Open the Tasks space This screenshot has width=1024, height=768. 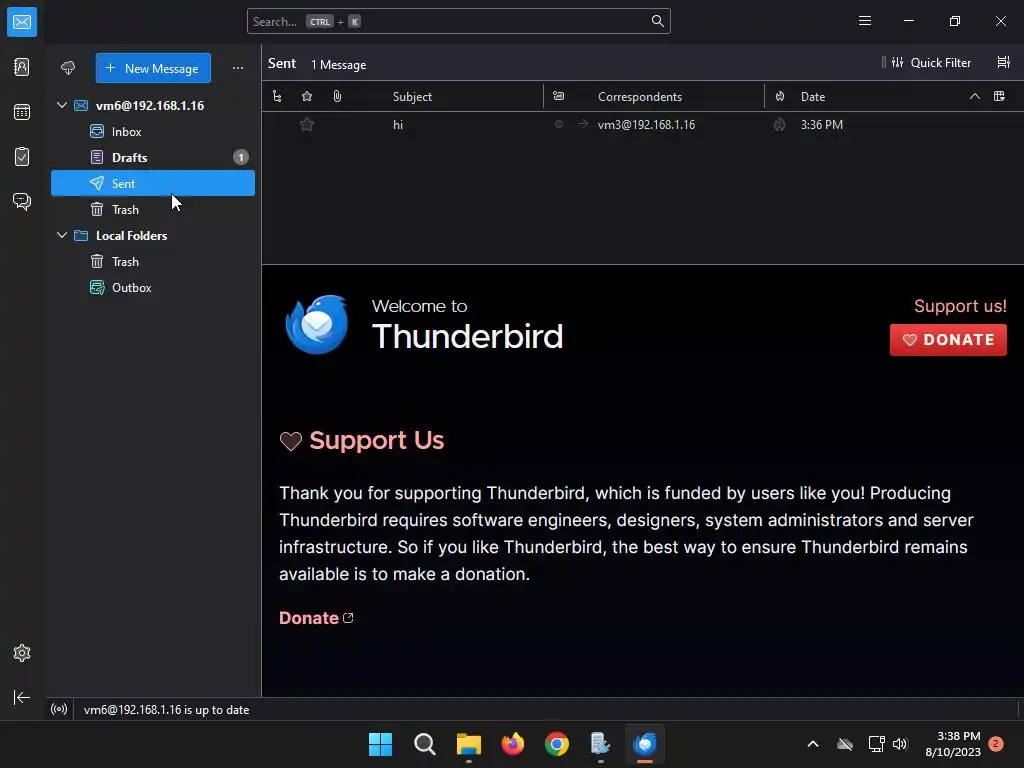point(22,157)
